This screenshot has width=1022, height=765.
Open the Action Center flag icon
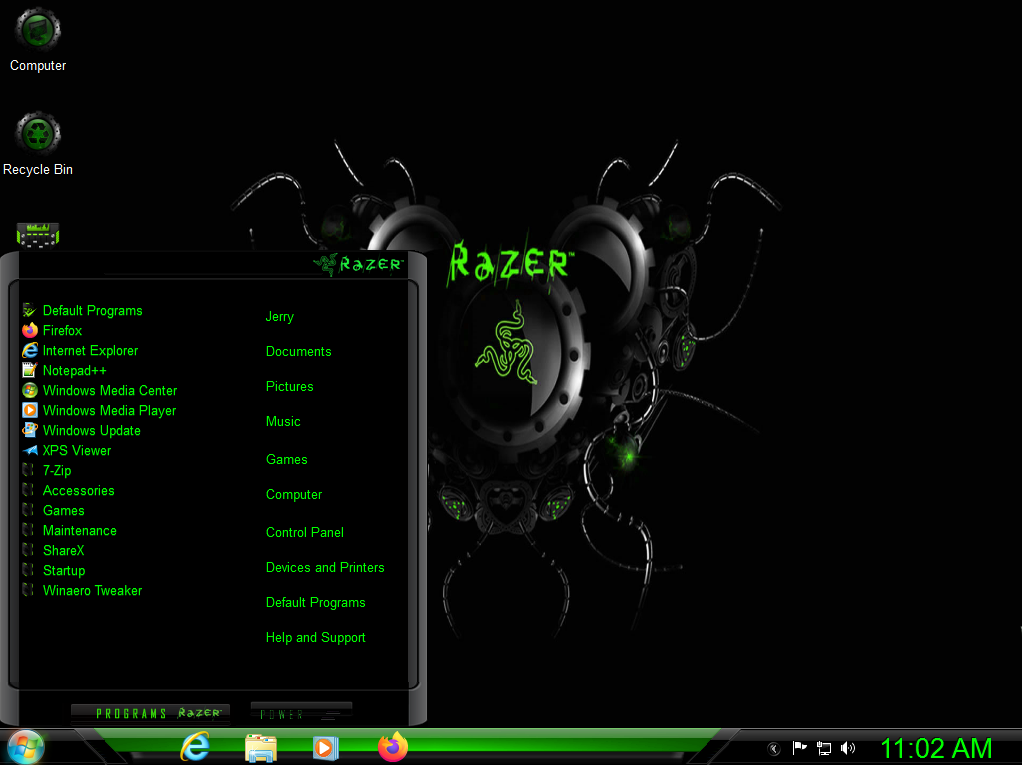(x=799, y=748)
